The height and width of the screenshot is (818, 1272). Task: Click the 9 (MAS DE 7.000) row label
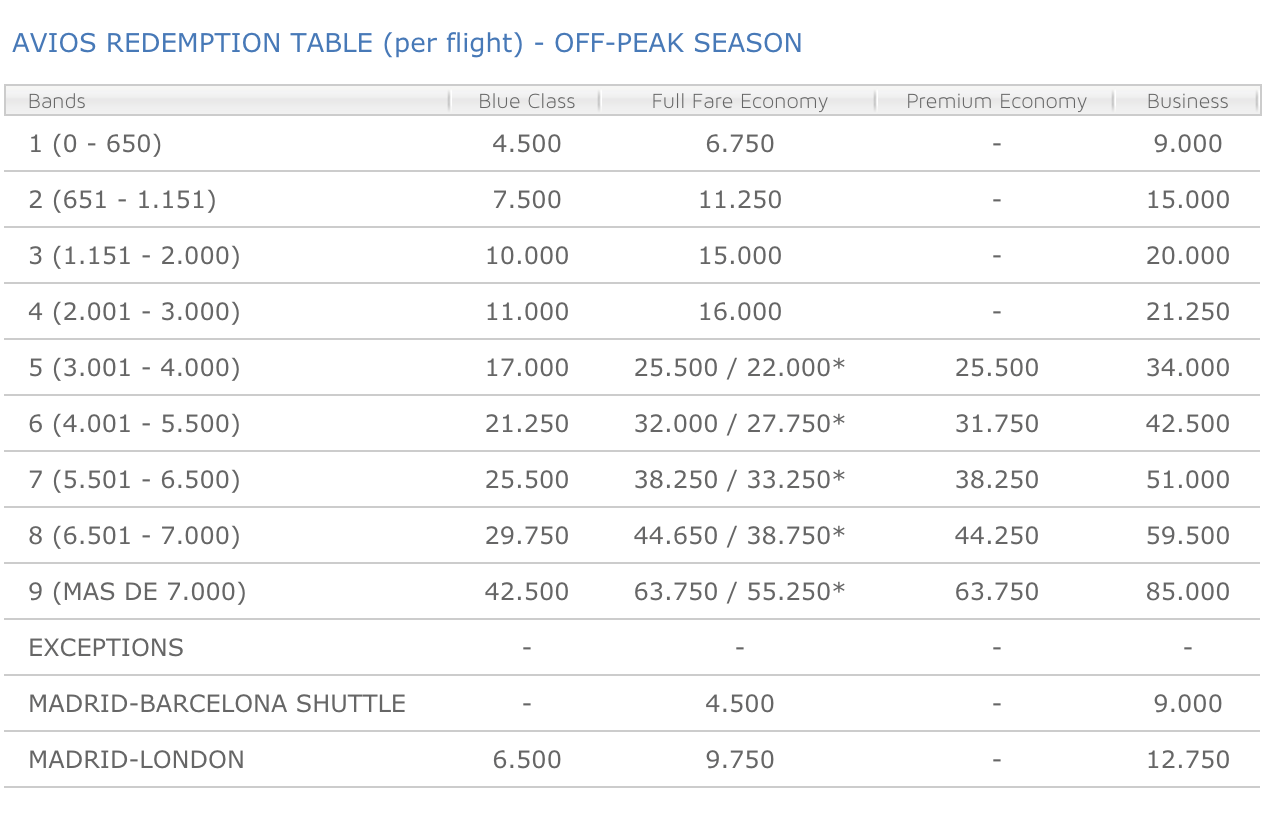(137, 592)
